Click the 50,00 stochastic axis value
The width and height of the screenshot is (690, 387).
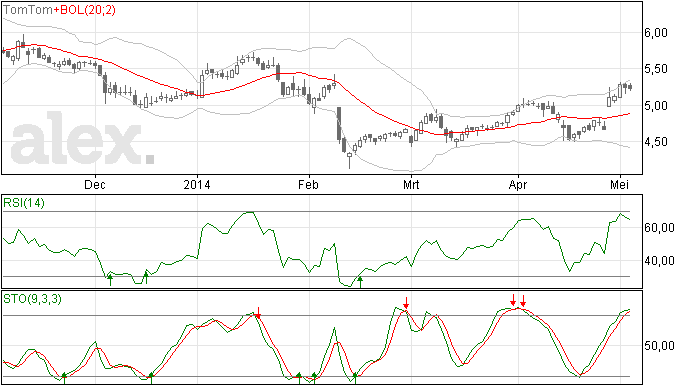pos(659,346)
